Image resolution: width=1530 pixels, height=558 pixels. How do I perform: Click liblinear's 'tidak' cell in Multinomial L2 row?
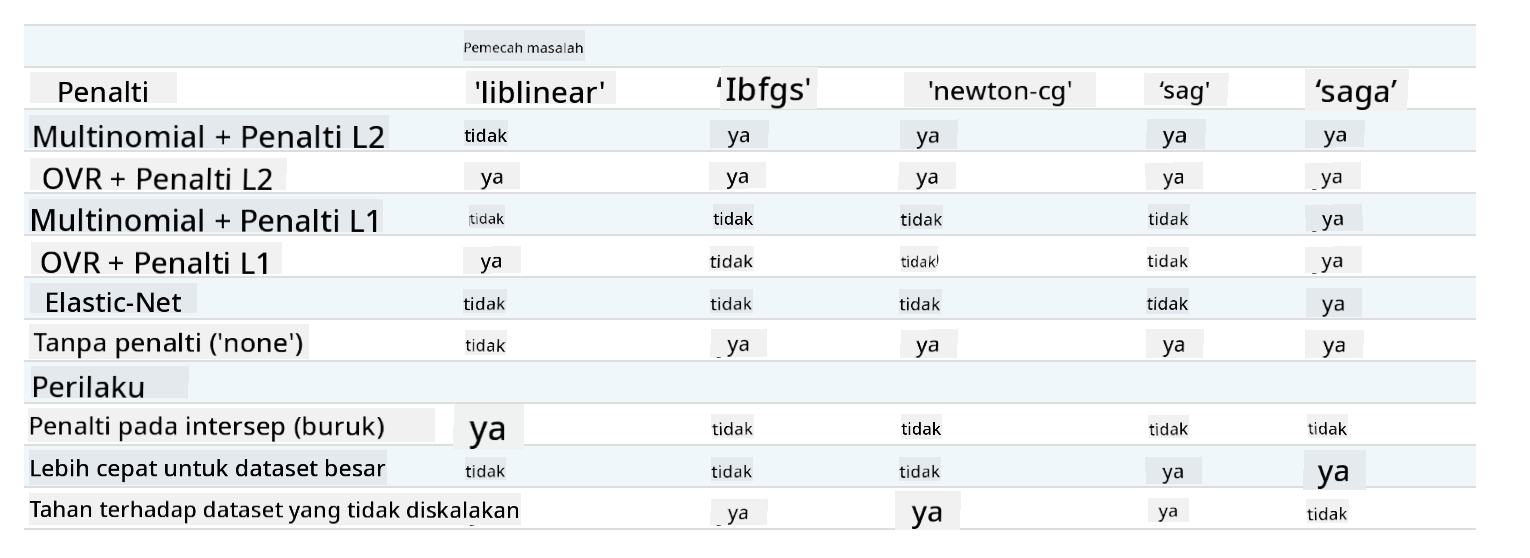[485, 136]
